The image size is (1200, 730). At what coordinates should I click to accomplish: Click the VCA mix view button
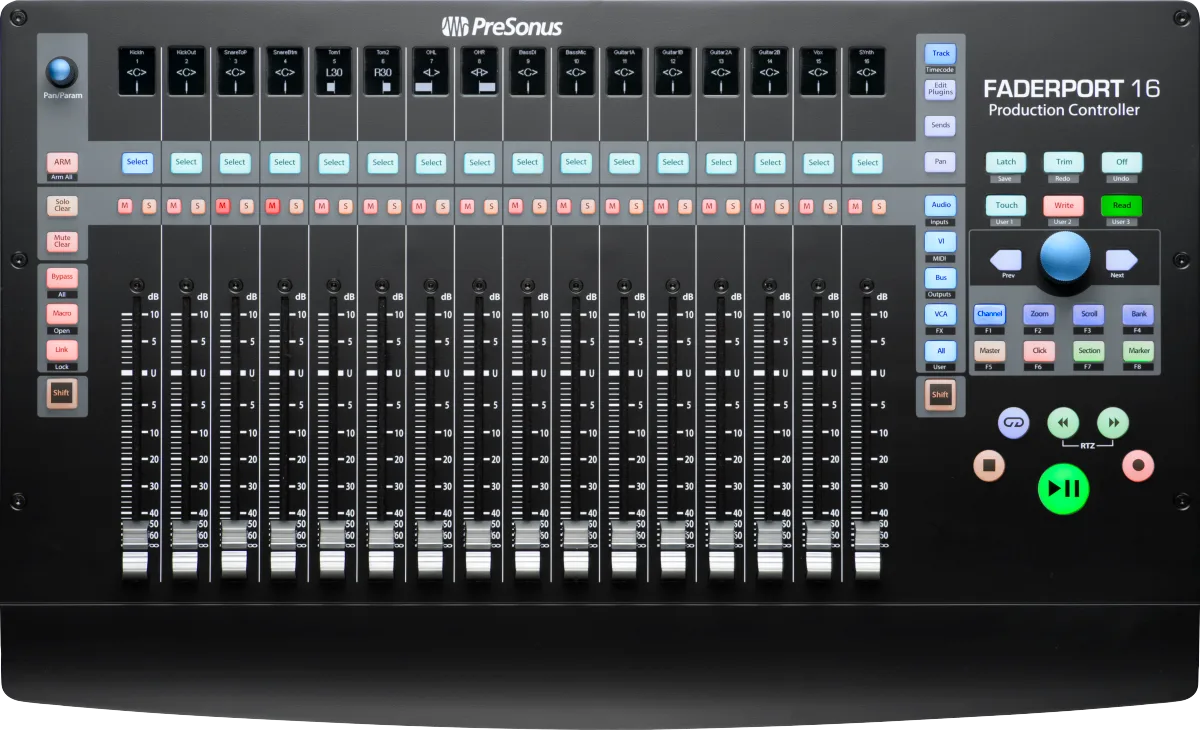pyautogui.click(x=940, y=314)
